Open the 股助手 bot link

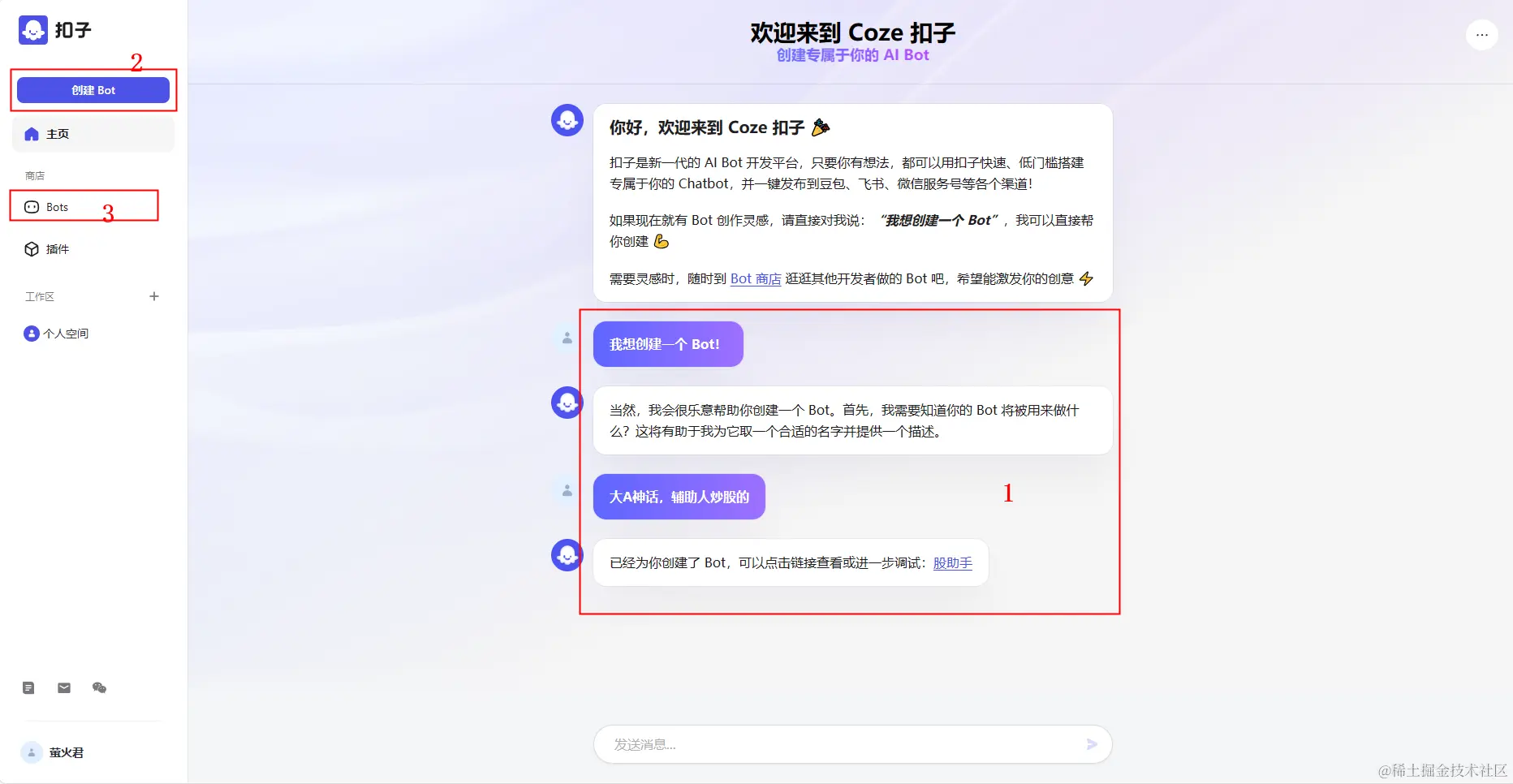click(953, 563)
